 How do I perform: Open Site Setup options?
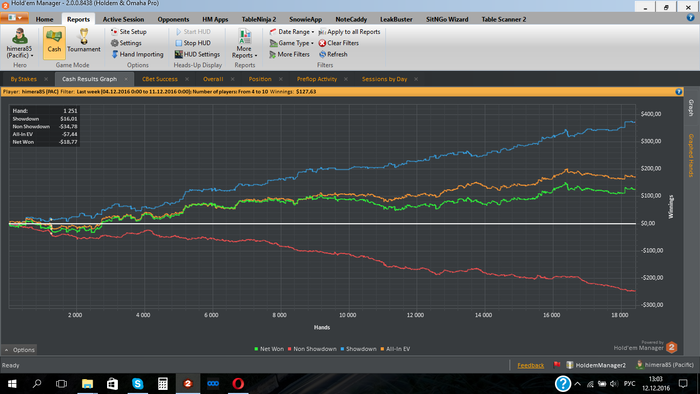point(129,32)
